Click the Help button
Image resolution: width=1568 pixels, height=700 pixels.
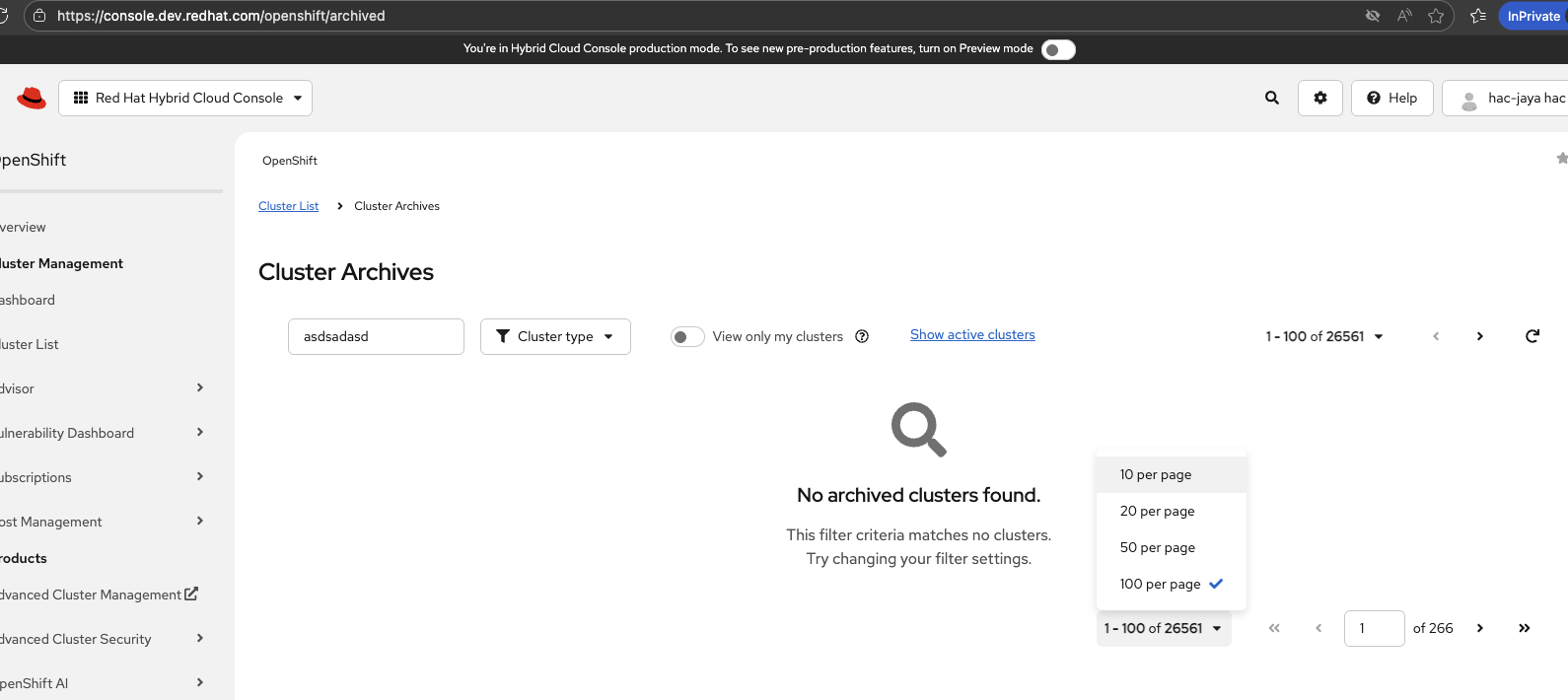(1391, 98)
